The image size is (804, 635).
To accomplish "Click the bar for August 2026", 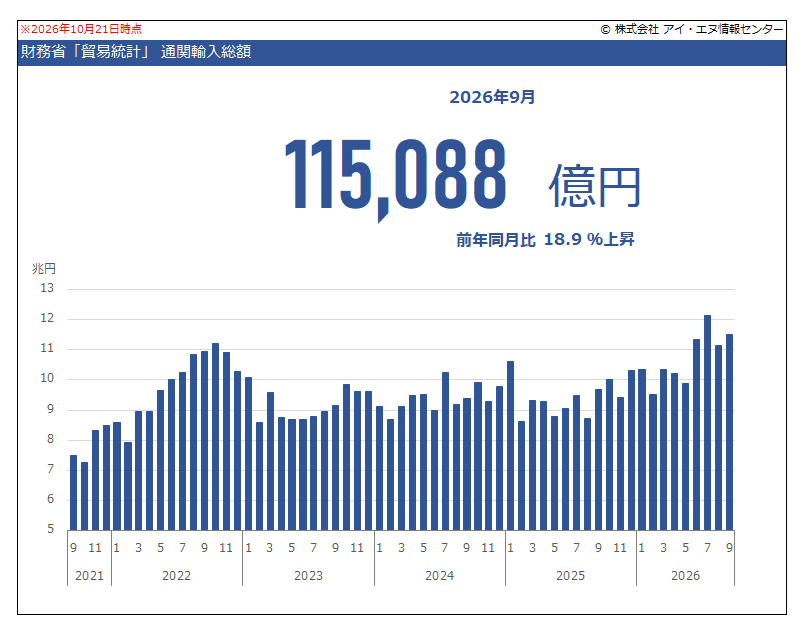I will (718, 438).
